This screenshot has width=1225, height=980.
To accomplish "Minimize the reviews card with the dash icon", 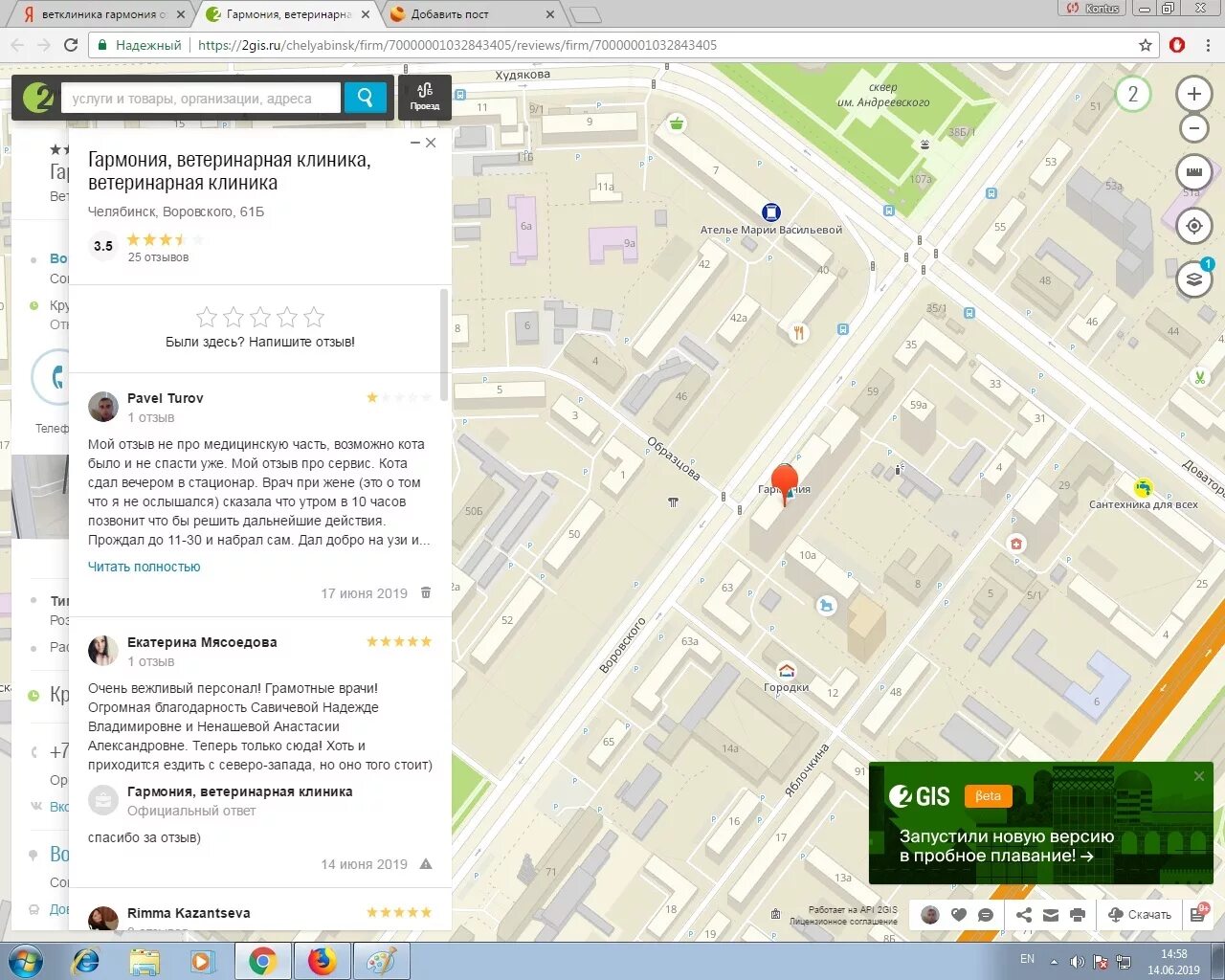I will tap(415, 143).
